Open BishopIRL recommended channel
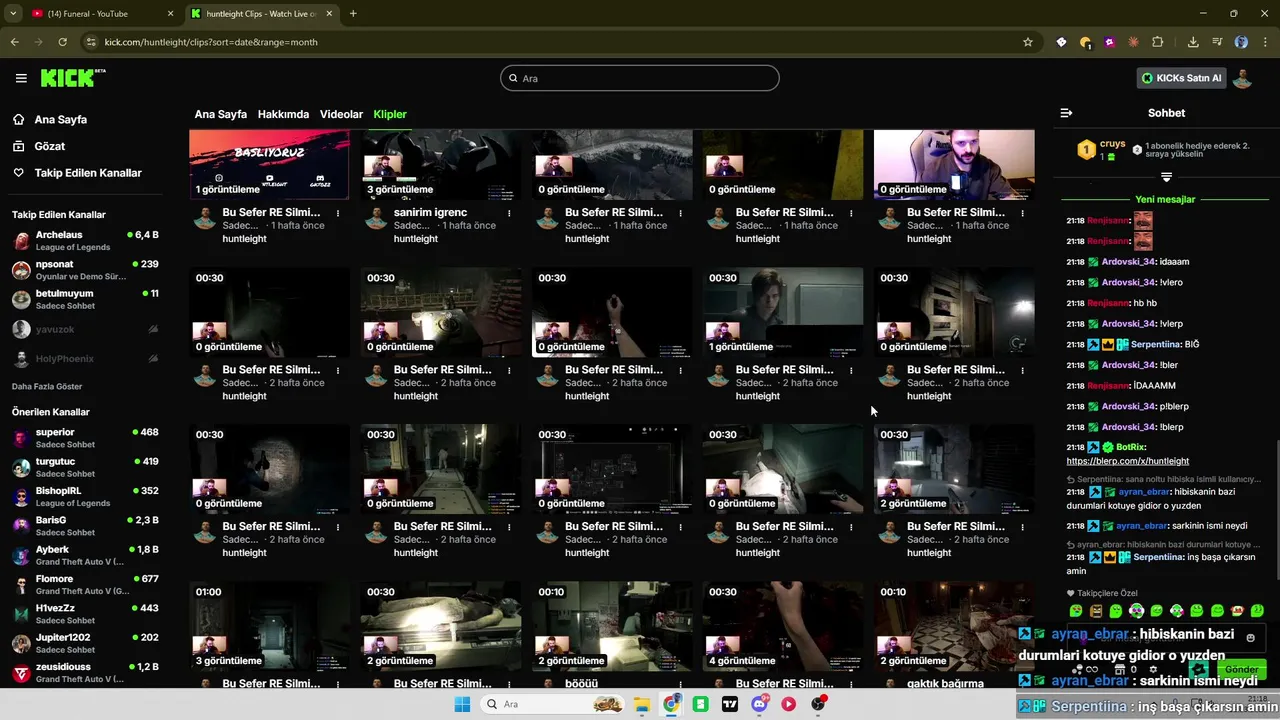 [x=85, y=497]
